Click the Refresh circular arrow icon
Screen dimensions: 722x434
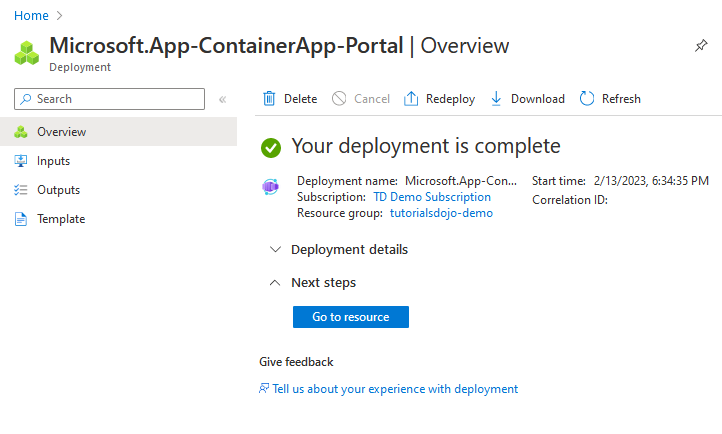click(587, 99)
